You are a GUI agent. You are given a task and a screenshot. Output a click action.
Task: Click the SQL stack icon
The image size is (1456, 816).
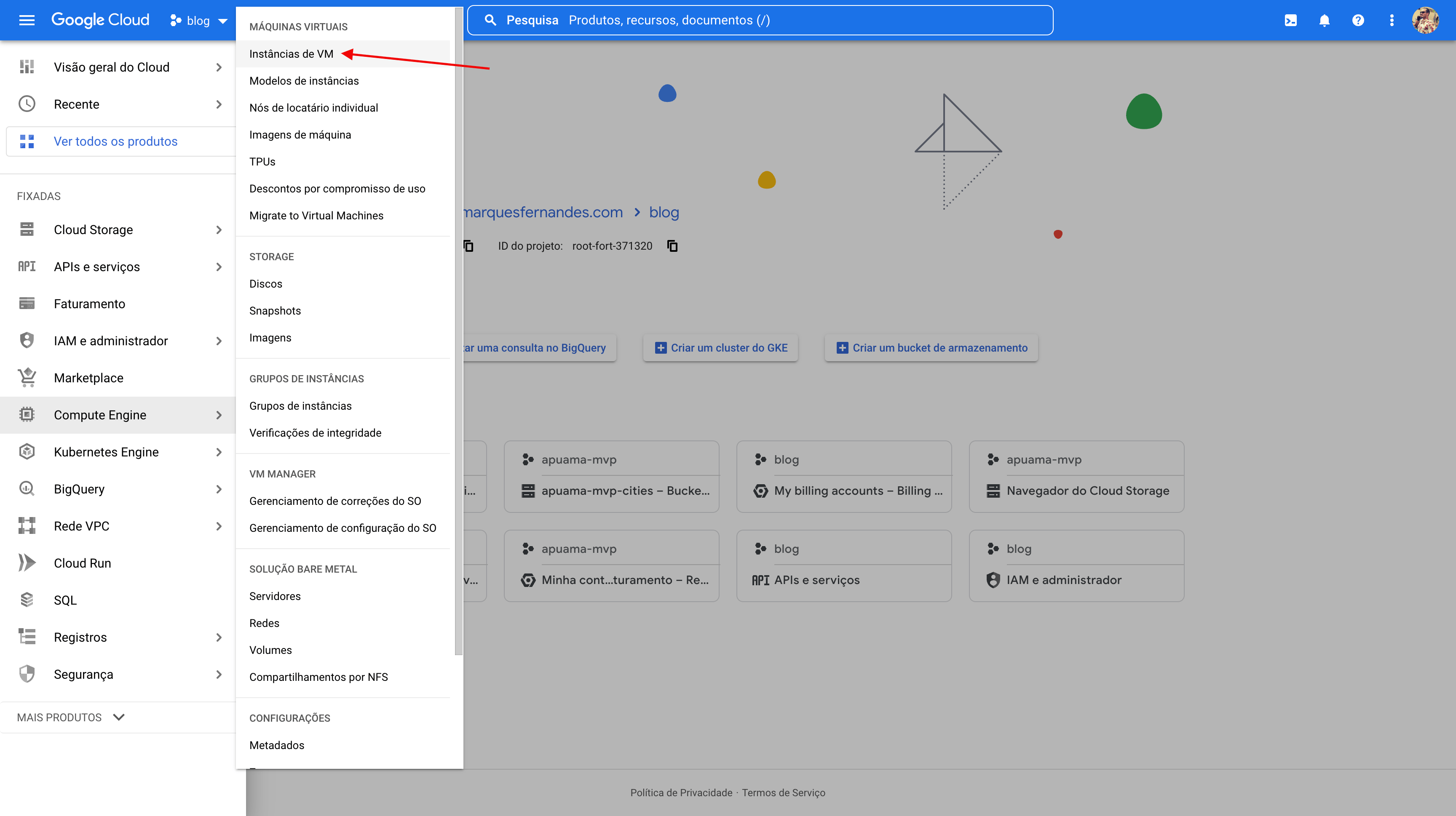pos(27,600)
